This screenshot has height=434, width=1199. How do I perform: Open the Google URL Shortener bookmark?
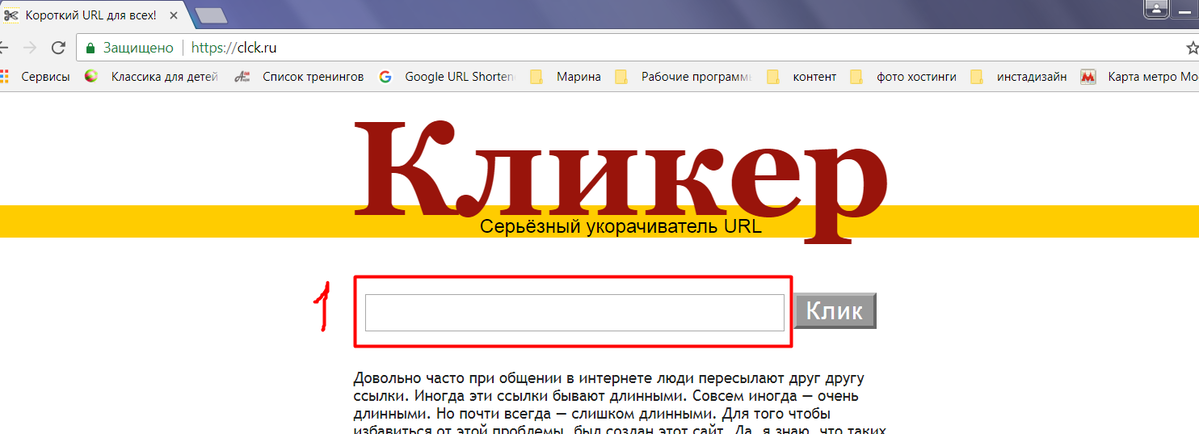click(448, 76)
